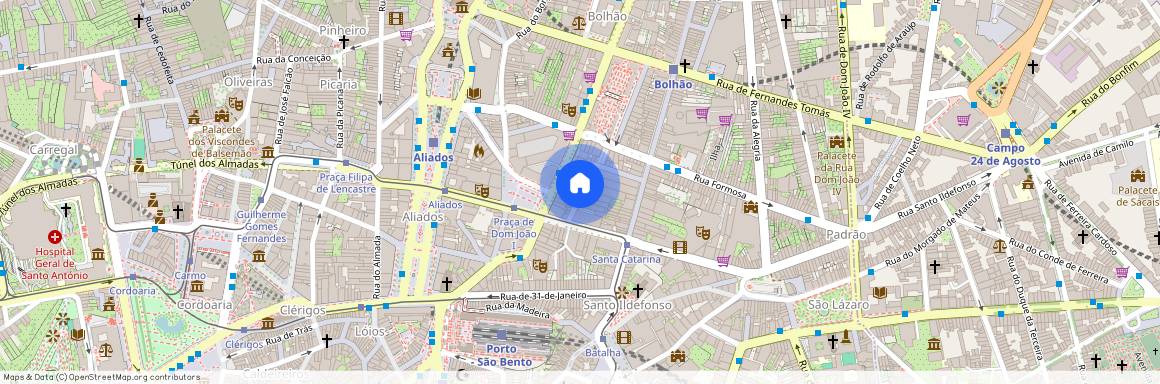Click the shopping cart icon near Pinheiro

pos(406,35)
